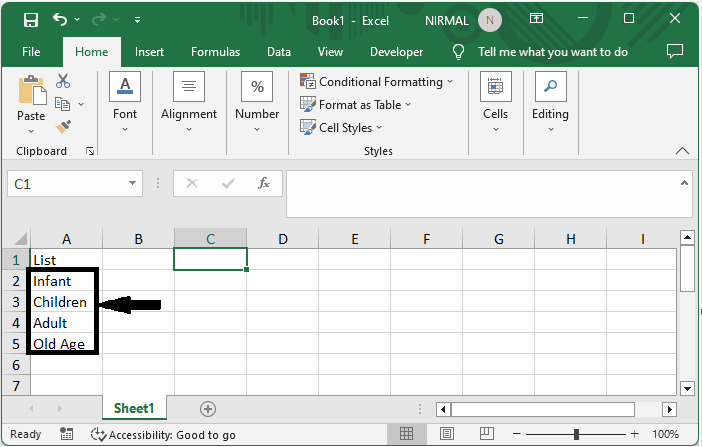
Task: Click the Cancel X in formula bar
Action: 192,183
